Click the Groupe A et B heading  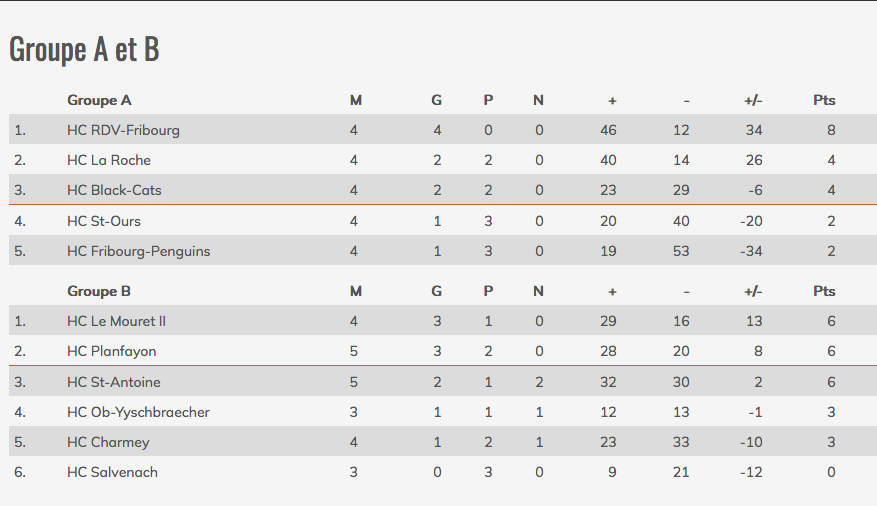click(84, 49)
